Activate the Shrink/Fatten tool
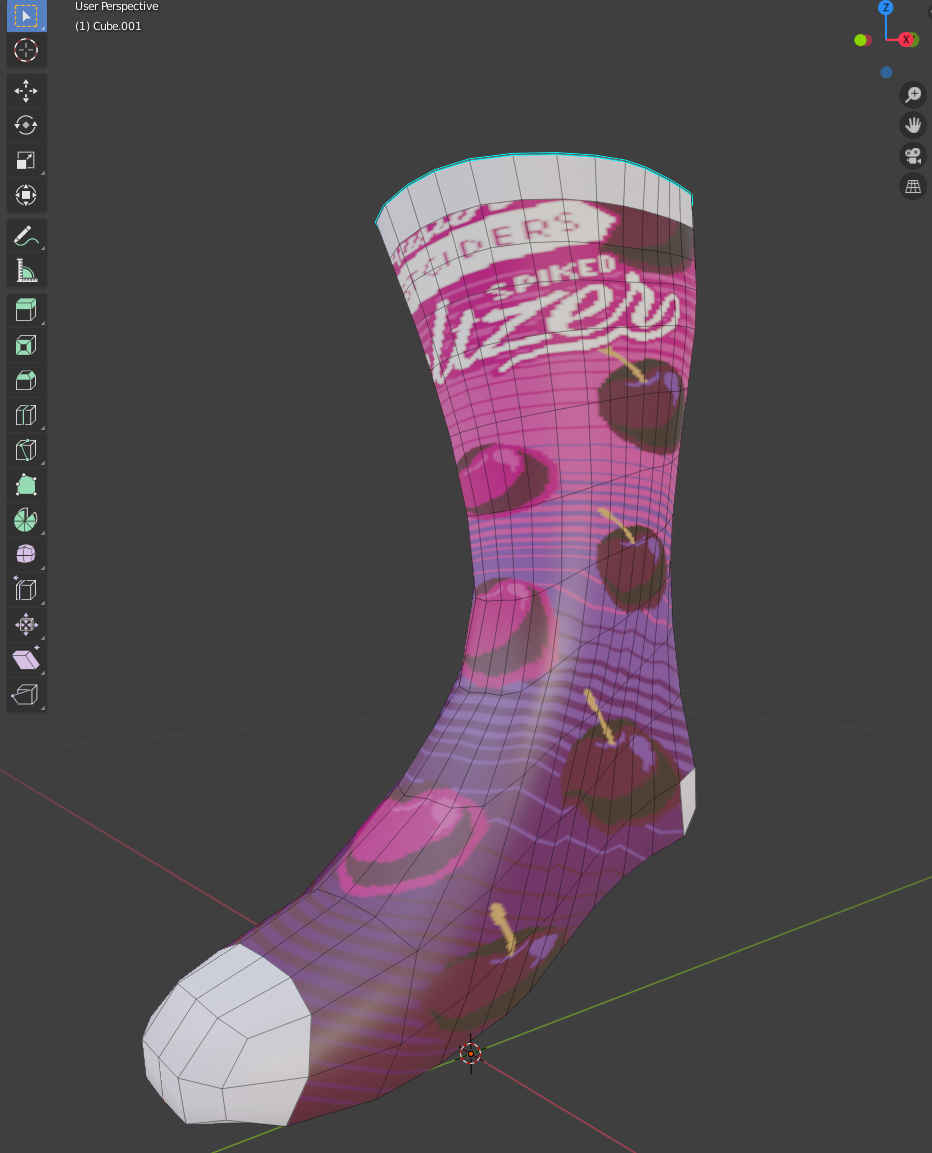The image size is (932, 1153). pyautogui.click(x=26, y=625)
